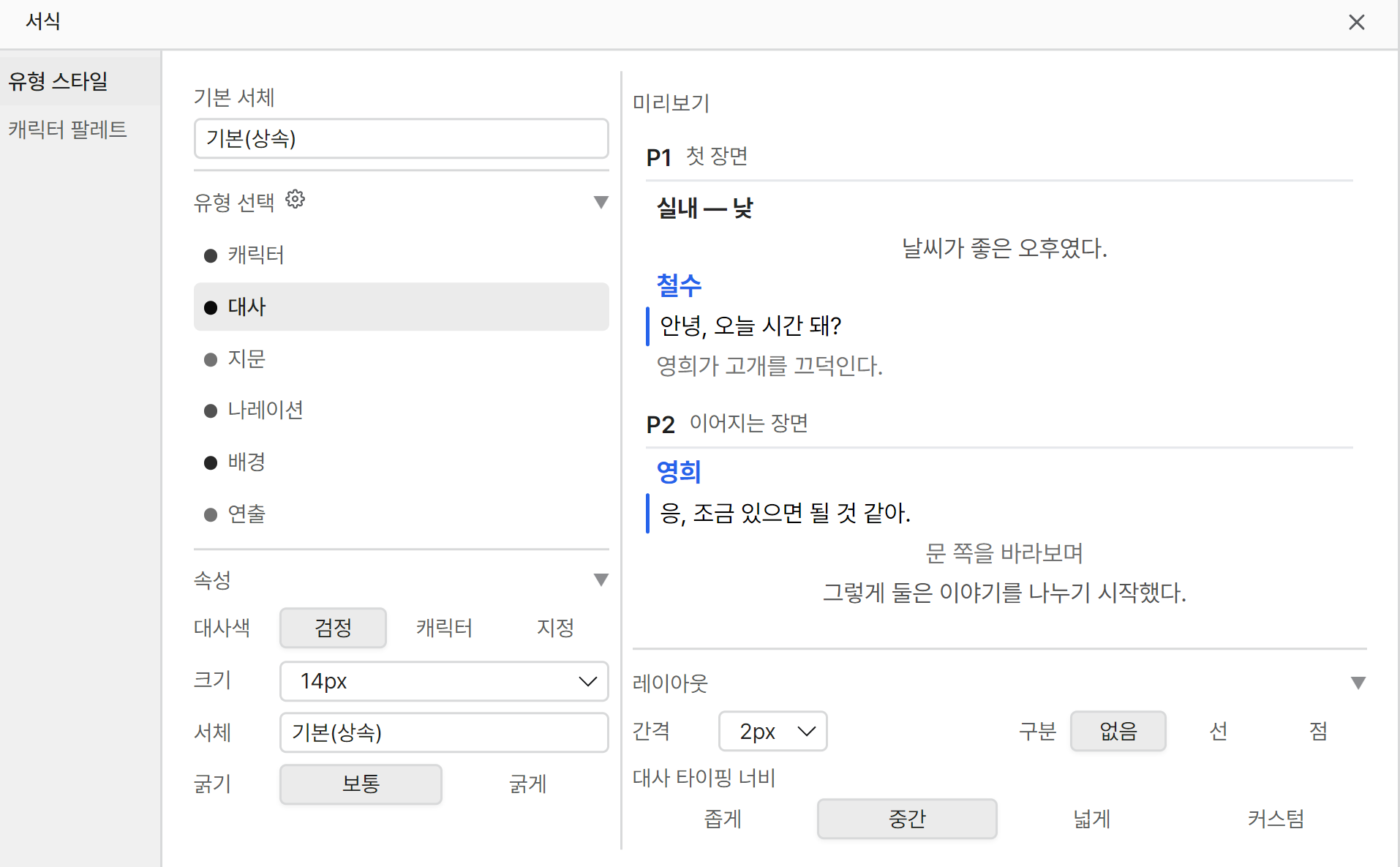Click character name 철수 in preview
The width and height of the screenshot is (1400, 867).
tap(679, 285)
